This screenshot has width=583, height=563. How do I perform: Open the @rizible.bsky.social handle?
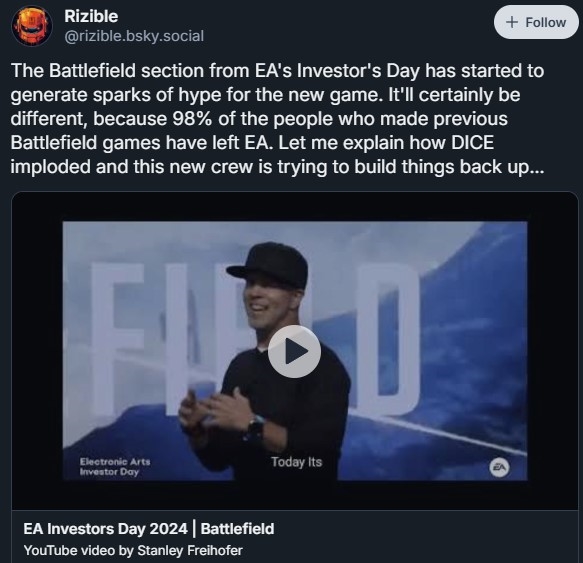click(134, 36)
